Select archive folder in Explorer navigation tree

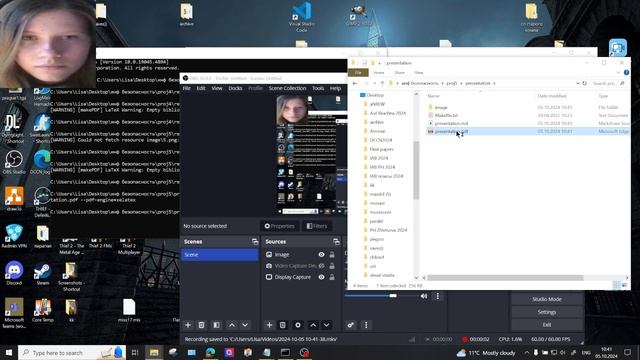click(377, 122)
